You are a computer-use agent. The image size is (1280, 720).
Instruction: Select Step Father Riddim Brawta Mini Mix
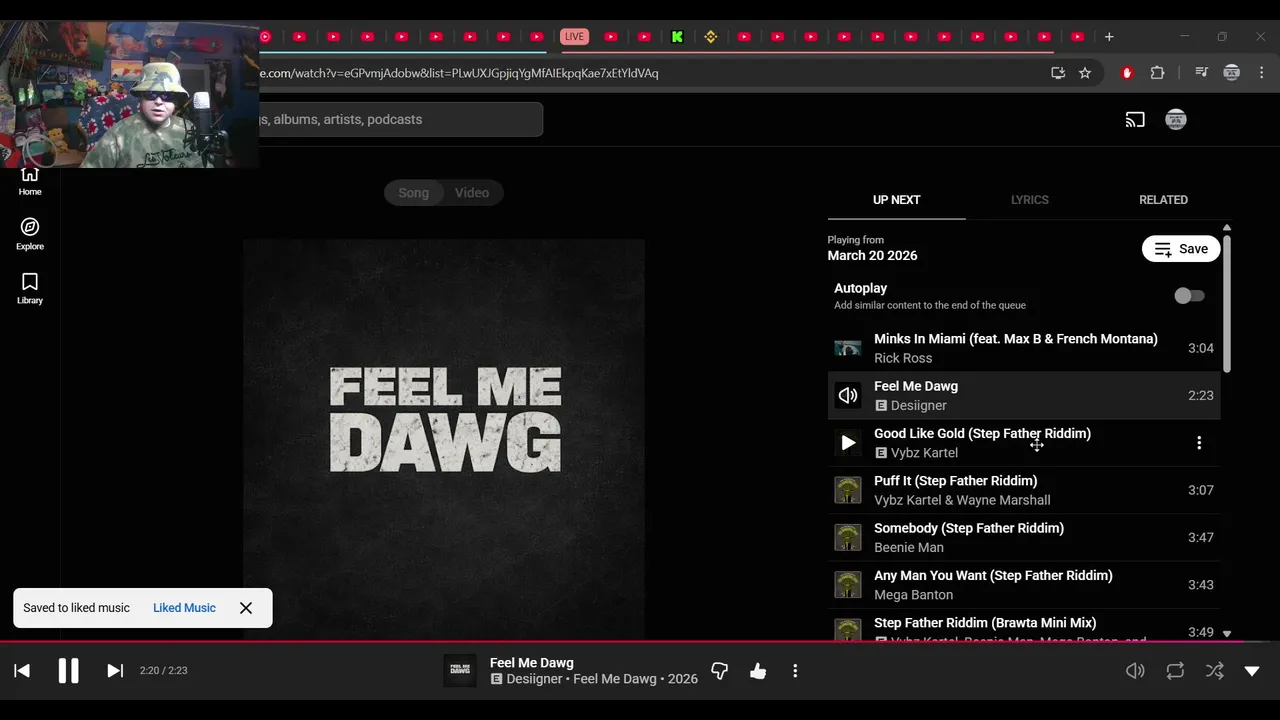click(x=1023, y=626)
